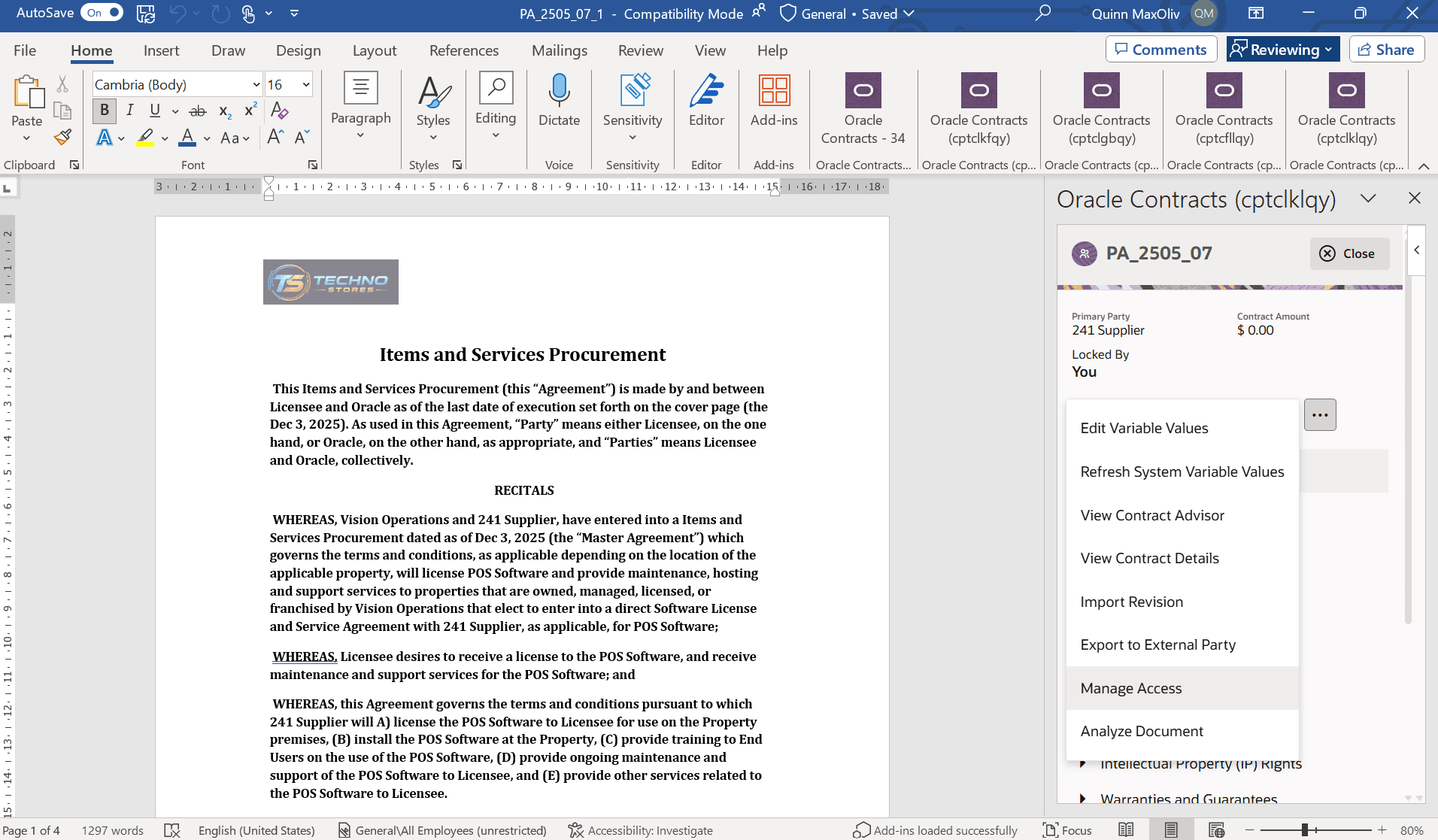Apply superscript formatting
The image size is (1438, 840).
(x=251, y=111)
